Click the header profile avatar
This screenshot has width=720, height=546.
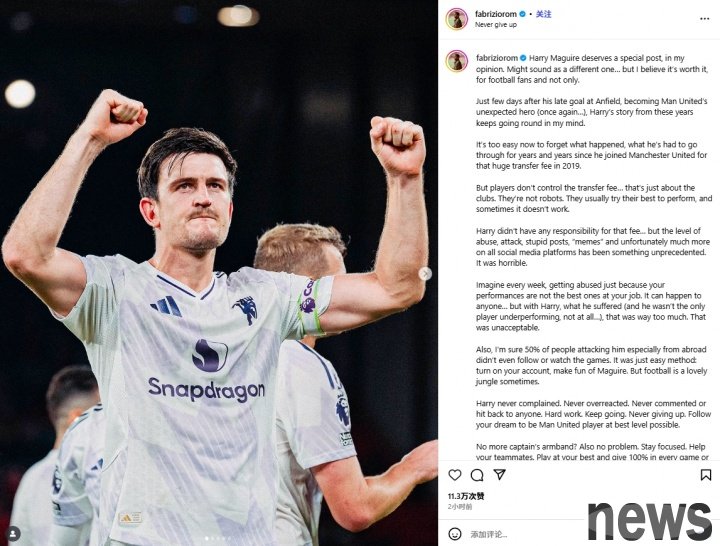coord(456,19)
